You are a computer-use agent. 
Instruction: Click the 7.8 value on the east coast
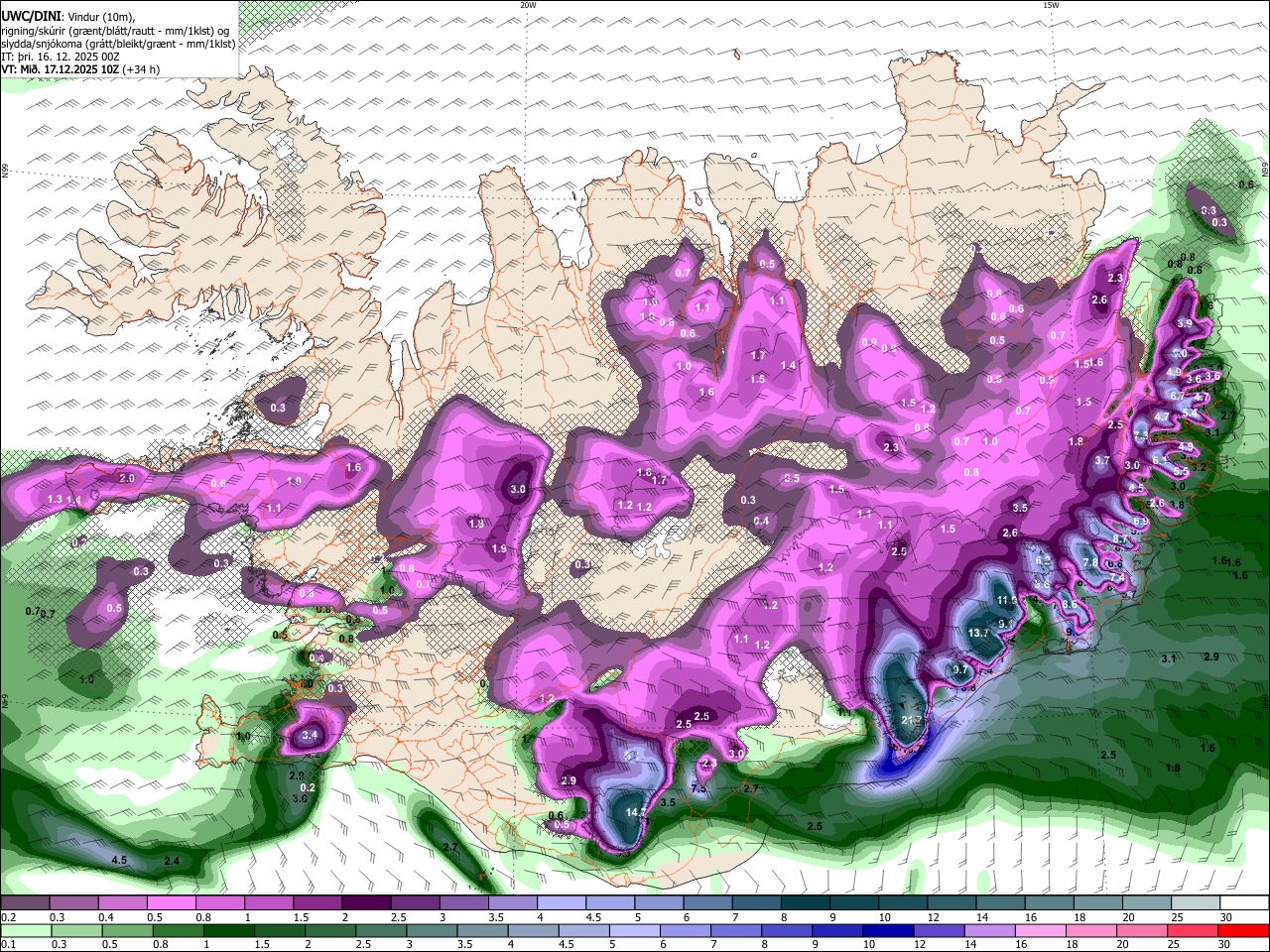[1089, 563]
